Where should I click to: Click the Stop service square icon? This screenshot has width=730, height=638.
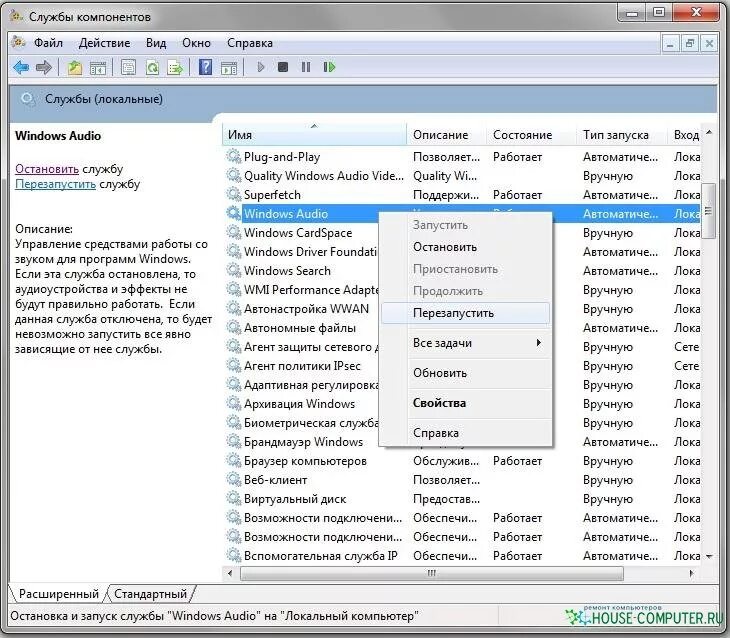(283, 68)
